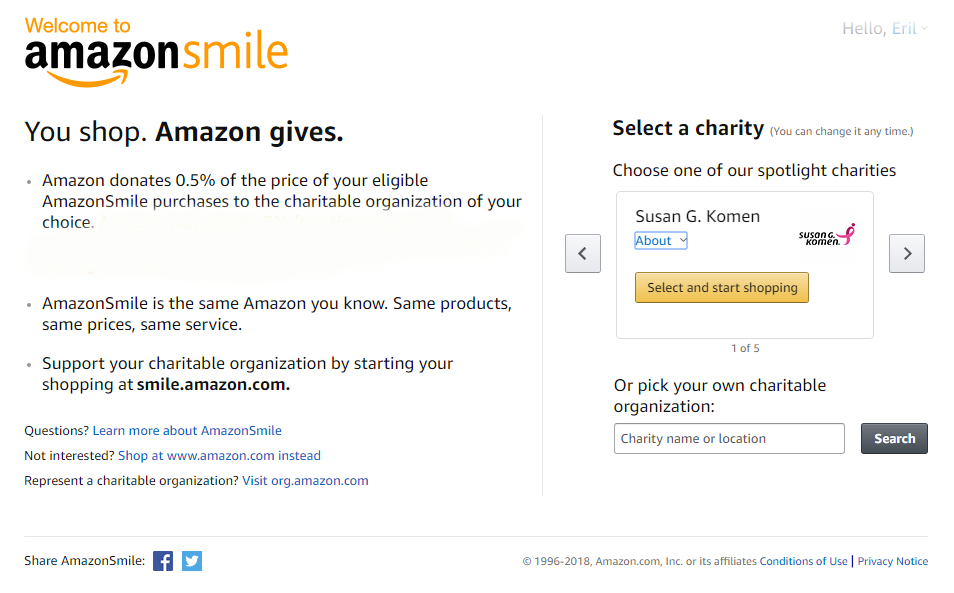This screenshot has width=954, height=593.
Task: Follow Shop at www.amazon.com instead link
Action: point(219,456)
